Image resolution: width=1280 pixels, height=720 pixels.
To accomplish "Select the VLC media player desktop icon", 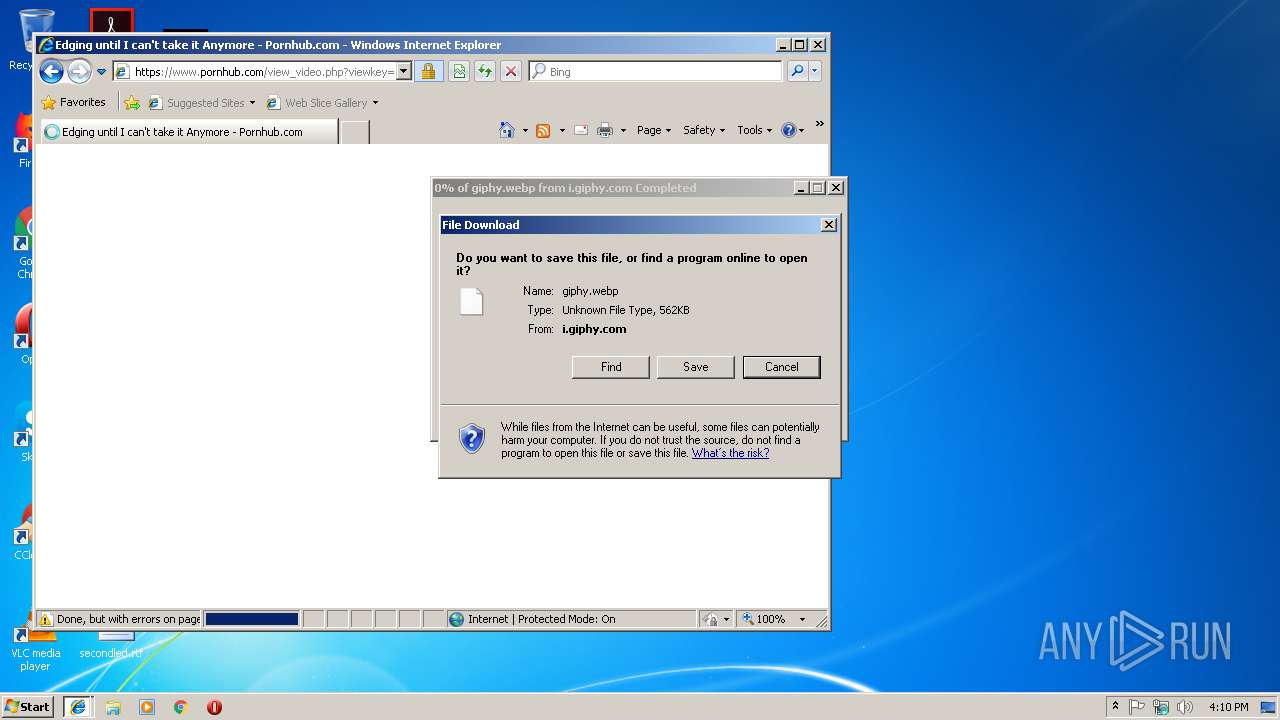I will [35, 647].
